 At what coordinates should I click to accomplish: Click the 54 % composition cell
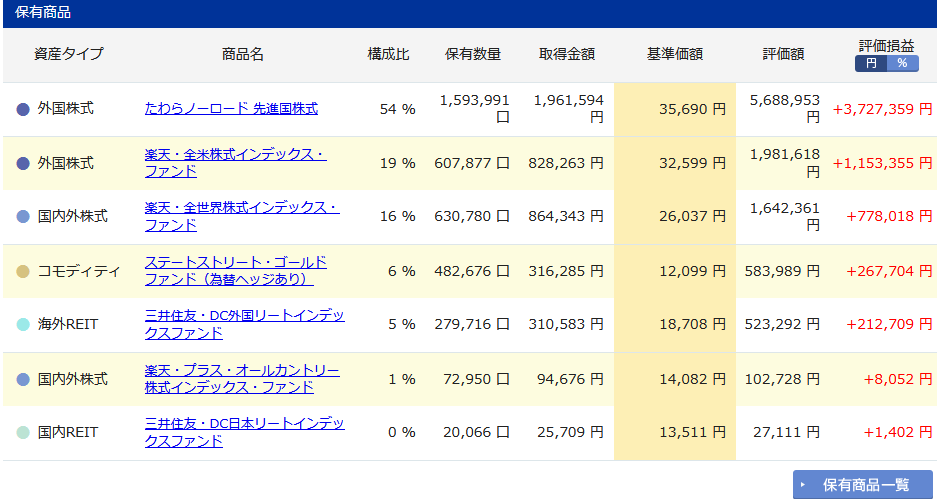[x=397, y=109]
